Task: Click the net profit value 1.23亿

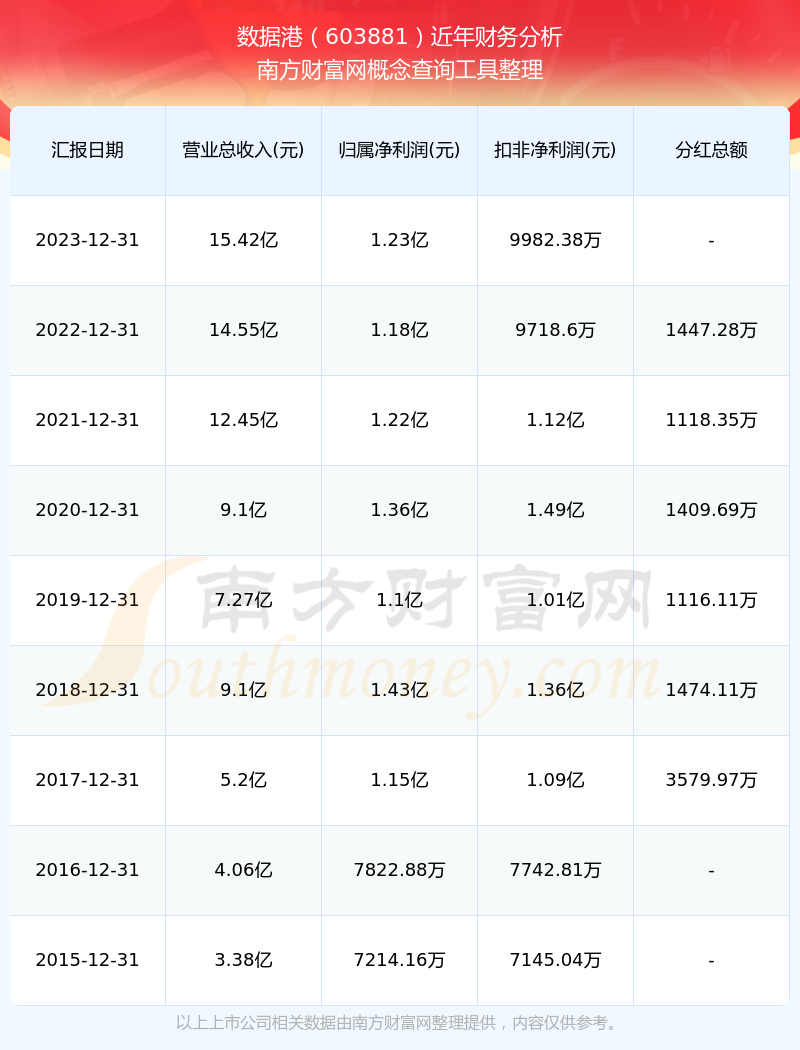Action: 400,240
